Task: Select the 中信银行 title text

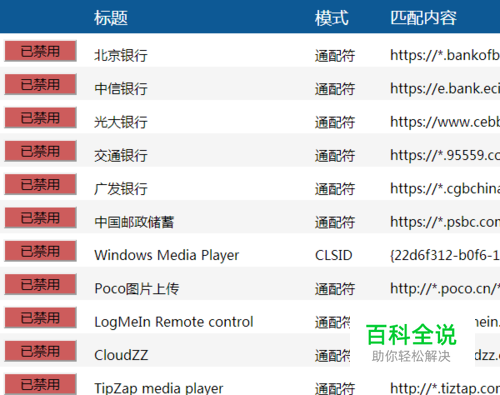Action: click(x=121, y=89)
